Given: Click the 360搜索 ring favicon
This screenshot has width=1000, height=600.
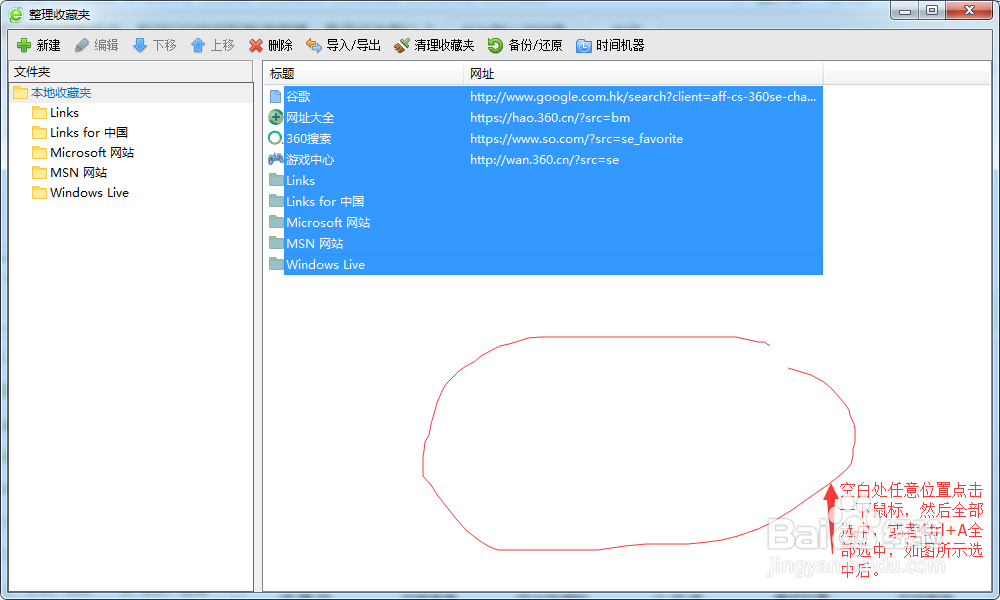Looking at the screenshot, I should point(275,138).
